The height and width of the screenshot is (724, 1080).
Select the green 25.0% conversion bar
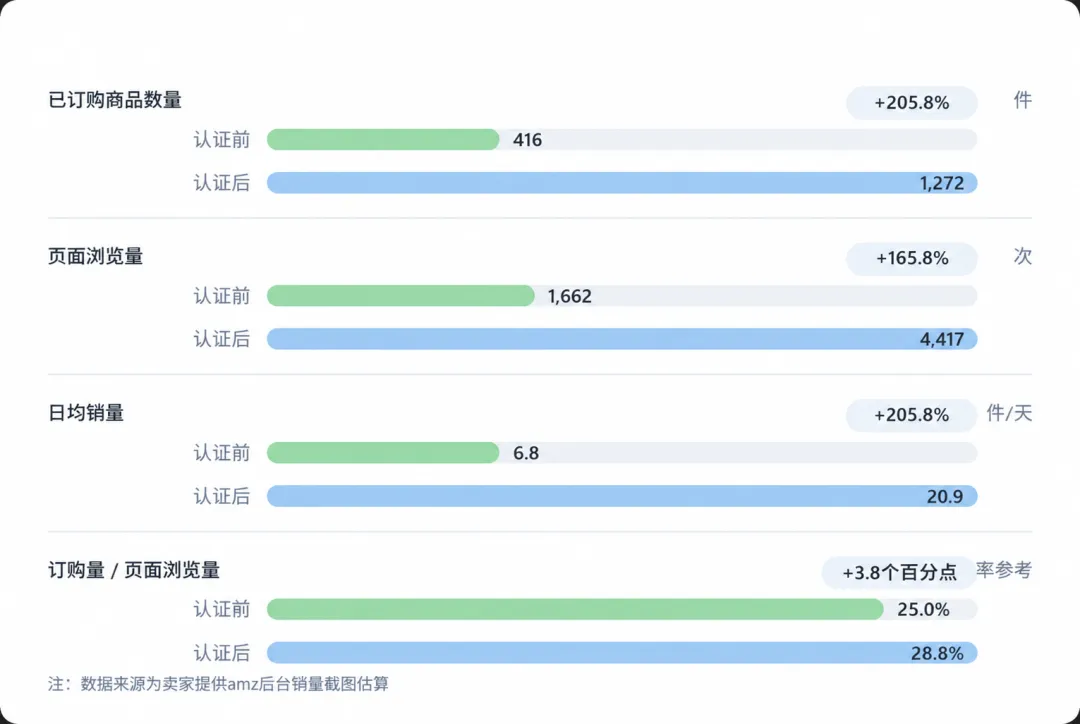pyautogui.click(x=575, y=609)
